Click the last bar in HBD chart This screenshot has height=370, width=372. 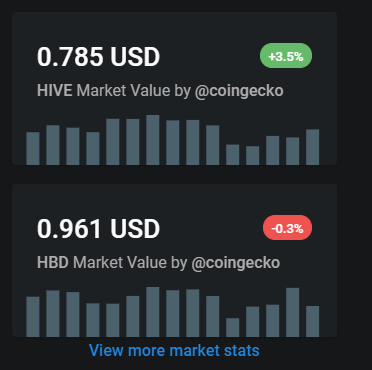(x=313, y=321)
